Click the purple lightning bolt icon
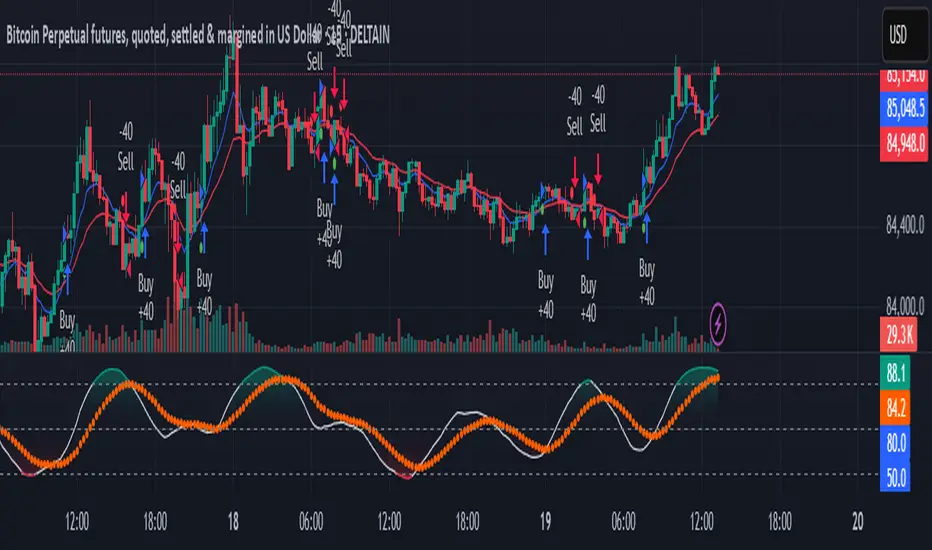932x550 pixels. point(718,324)
